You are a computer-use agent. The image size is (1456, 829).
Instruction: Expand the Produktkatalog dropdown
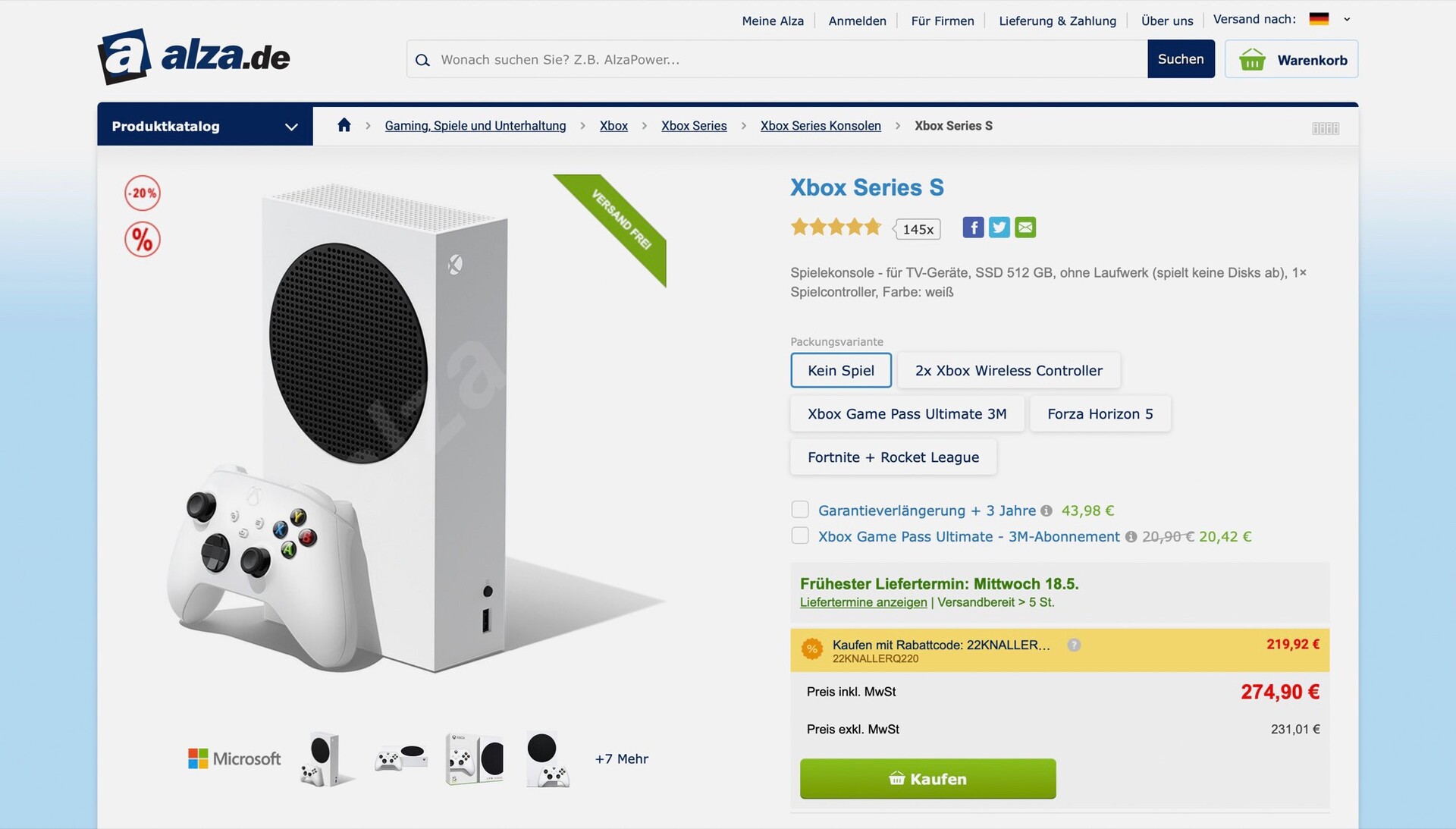point(205,126)
